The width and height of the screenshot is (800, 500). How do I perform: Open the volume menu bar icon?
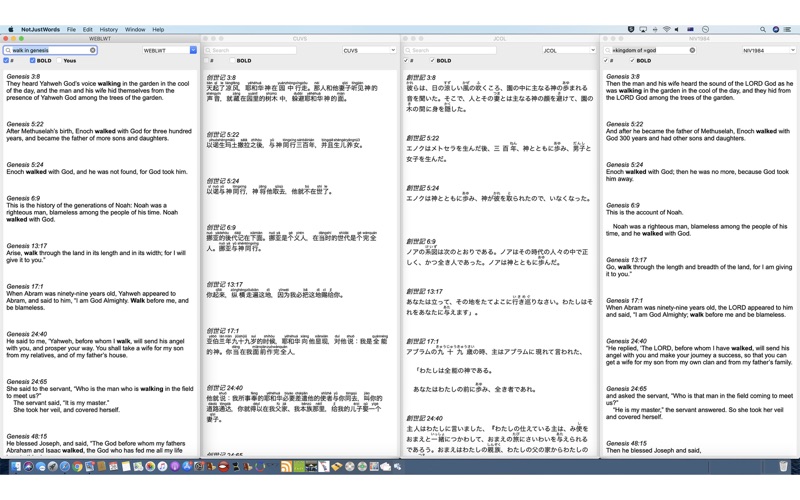[x=678, y=29]
